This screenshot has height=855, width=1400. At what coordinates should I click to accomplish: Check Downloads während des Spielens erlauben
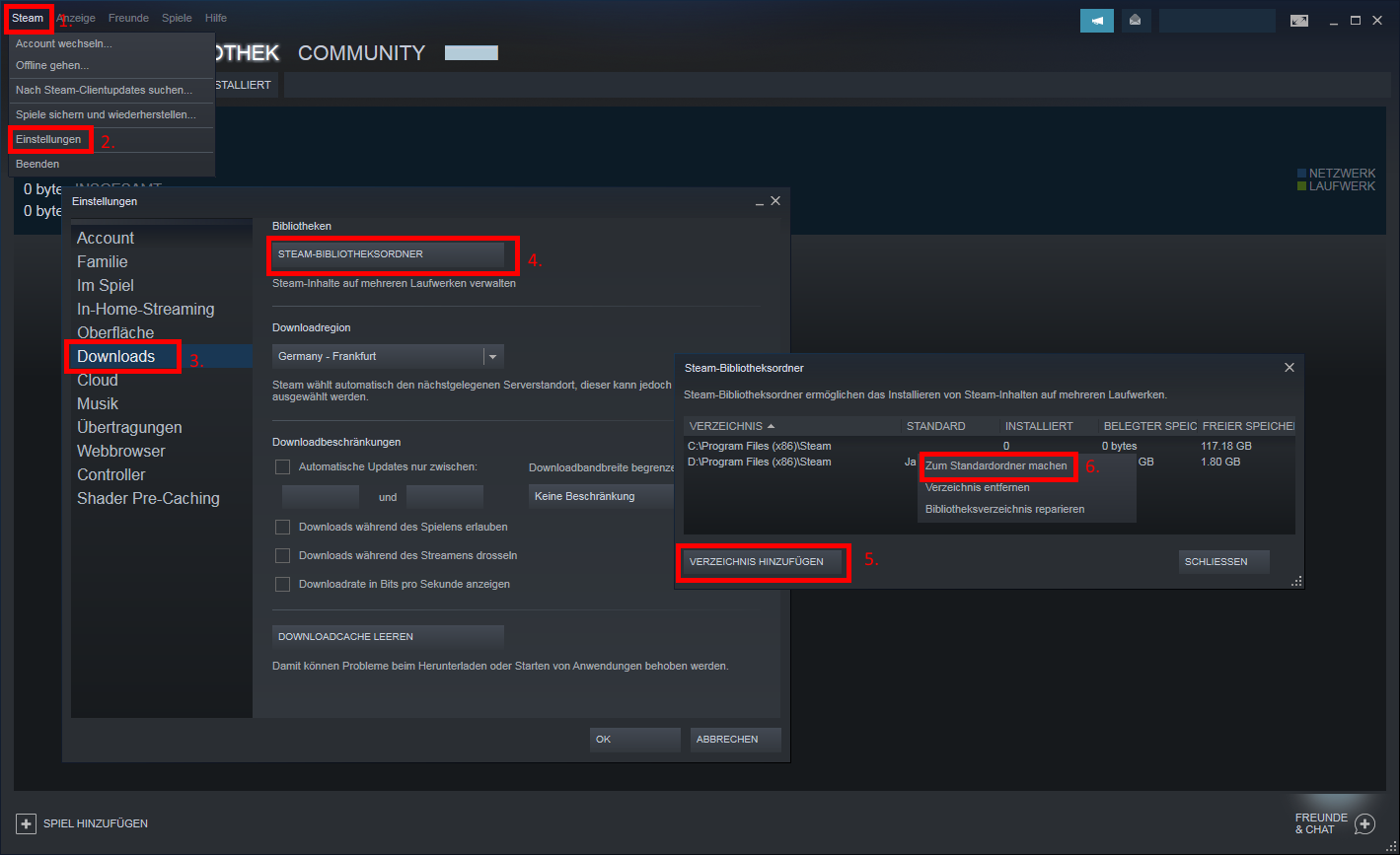282,527
